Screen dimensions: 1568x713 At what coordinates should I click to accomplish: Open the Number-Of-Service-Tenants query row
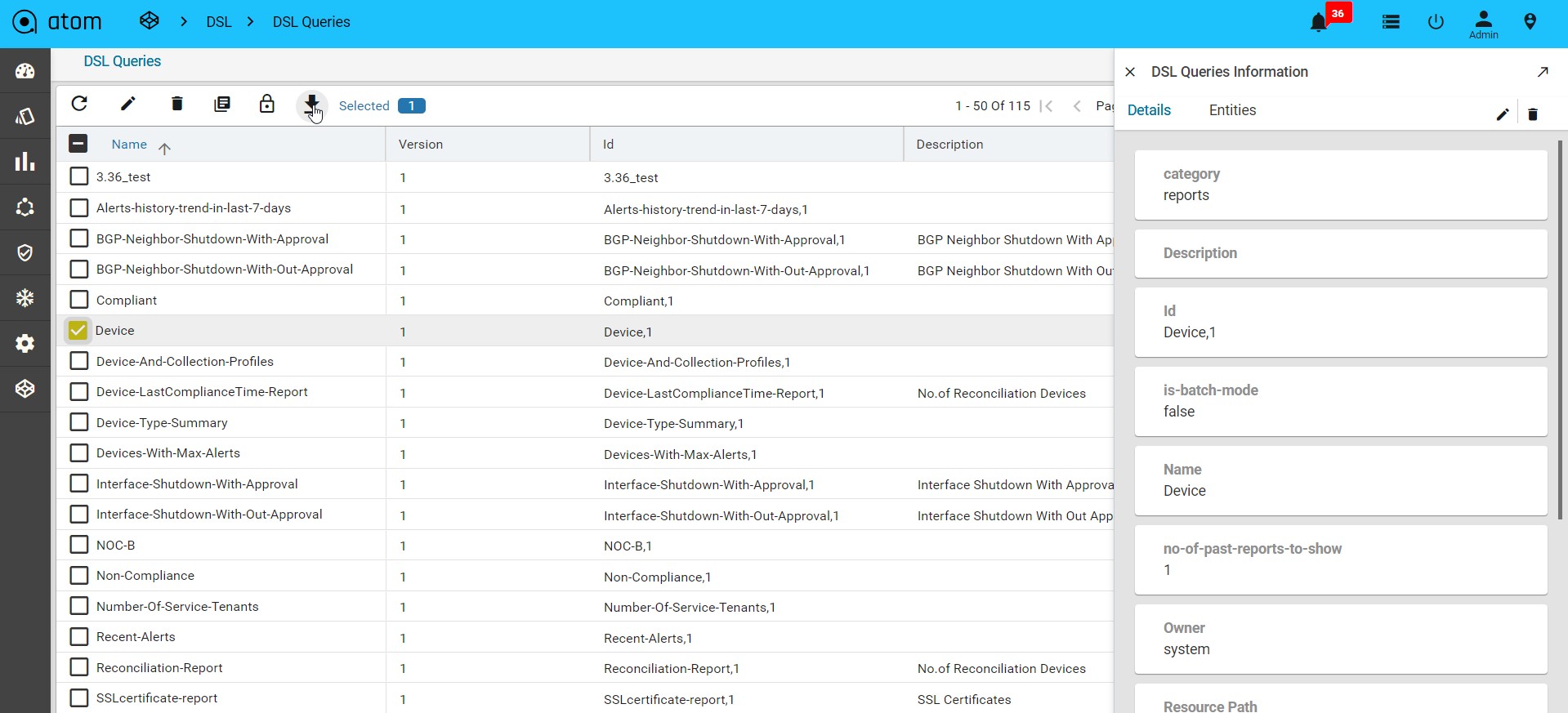coord(584,606)
